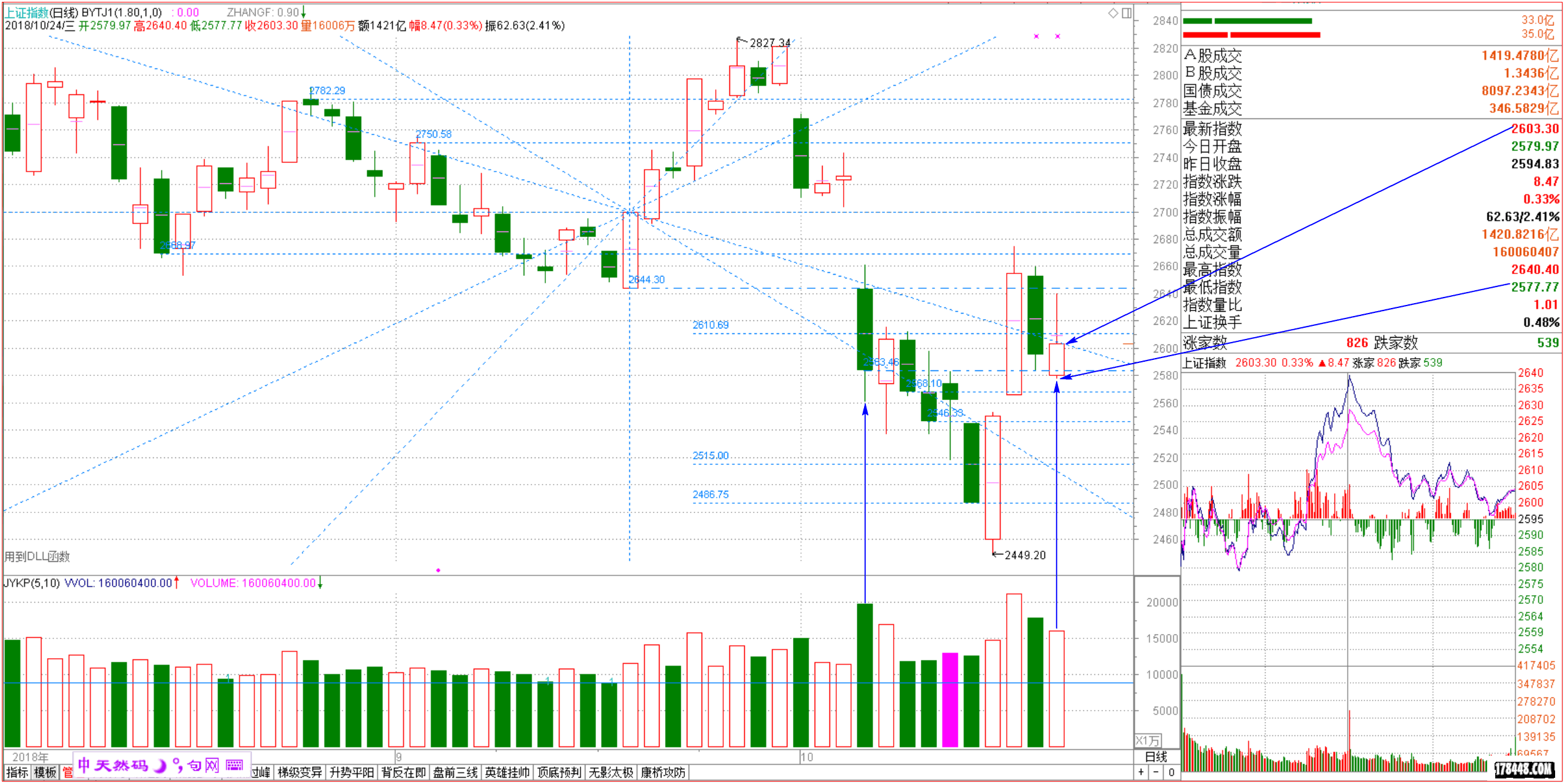The width and height of the screenshot is (1565, 784).
Task: Click the X1万 volume unit label
Action: point(1148,740)
